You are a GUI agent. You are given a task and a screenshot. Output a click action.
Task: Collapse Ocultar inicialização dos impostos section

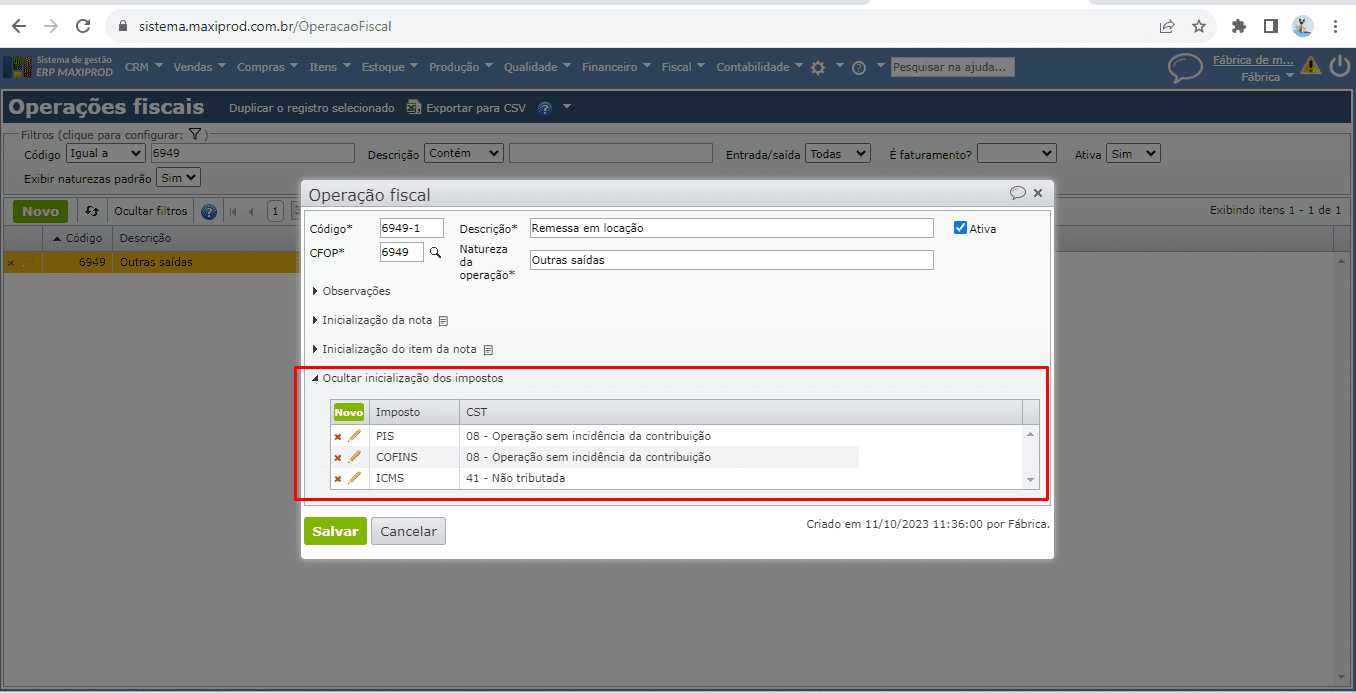pos(407,379)
